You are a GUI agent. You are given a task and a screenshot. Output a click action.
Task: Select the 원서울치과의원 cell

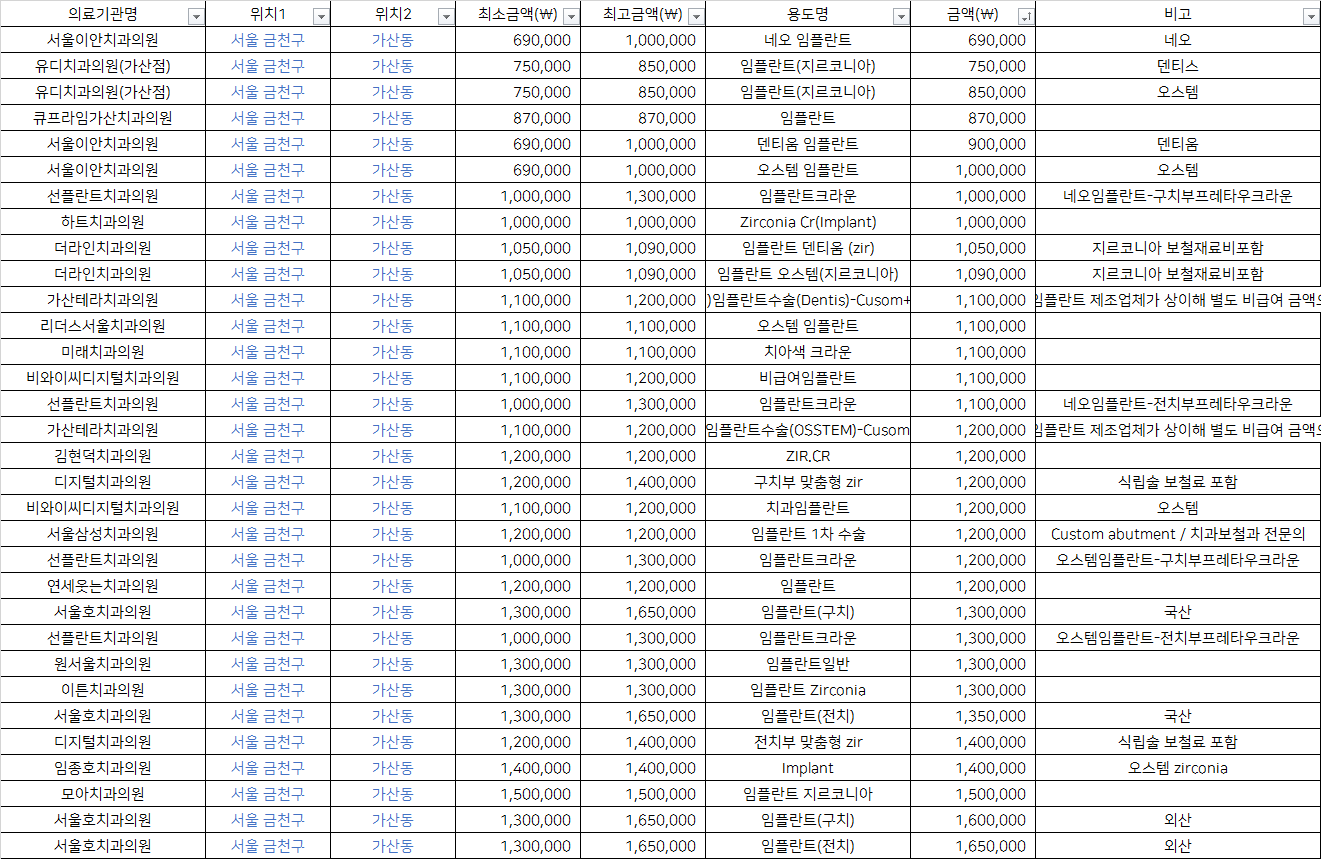(x=103, y=664)
